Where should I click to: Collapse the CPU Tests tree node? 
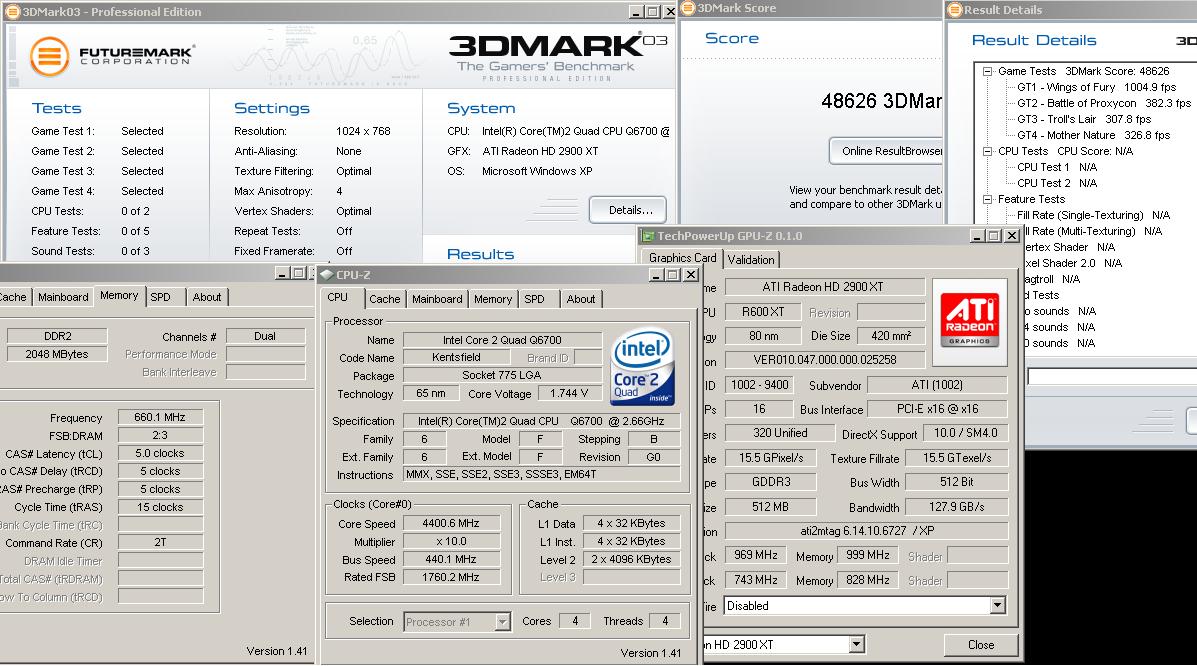987,151
